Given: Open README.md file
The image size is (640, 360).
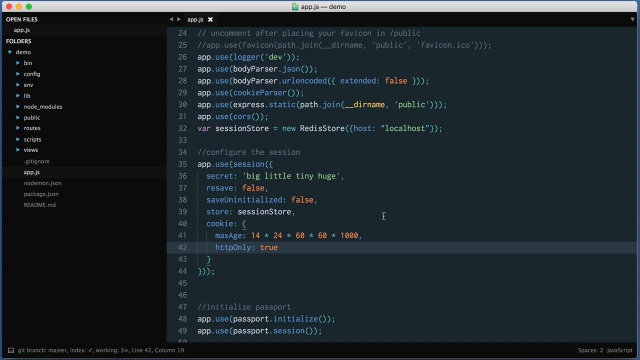Looking at the screenshot, I should click(x=40, y=205).
